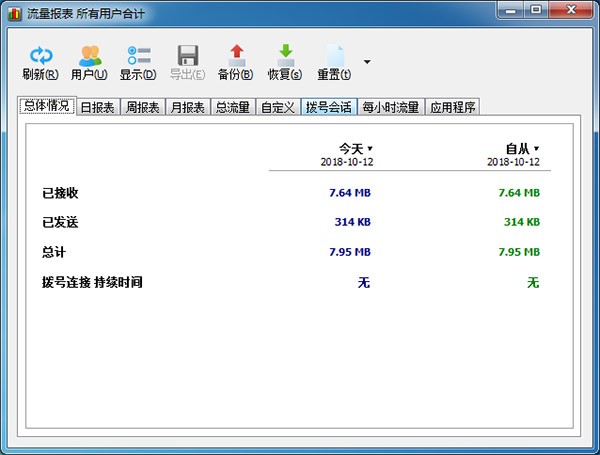Open the 月报表 tab

click(x=187, y=107)
